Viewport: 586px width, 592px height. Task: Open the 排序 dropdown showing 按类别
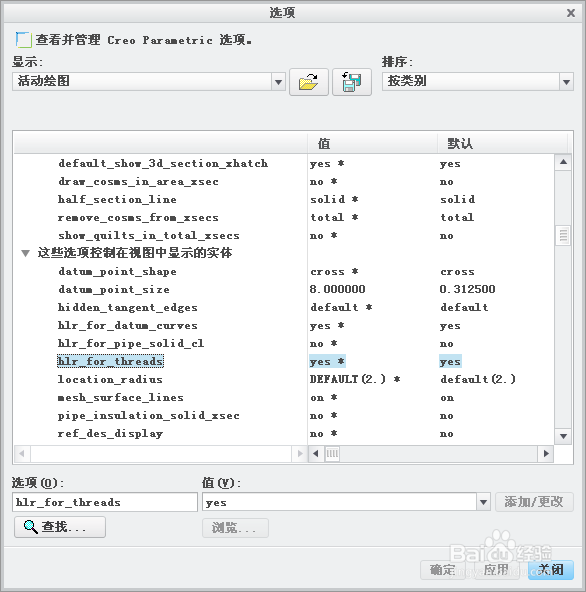click(478, 82)
